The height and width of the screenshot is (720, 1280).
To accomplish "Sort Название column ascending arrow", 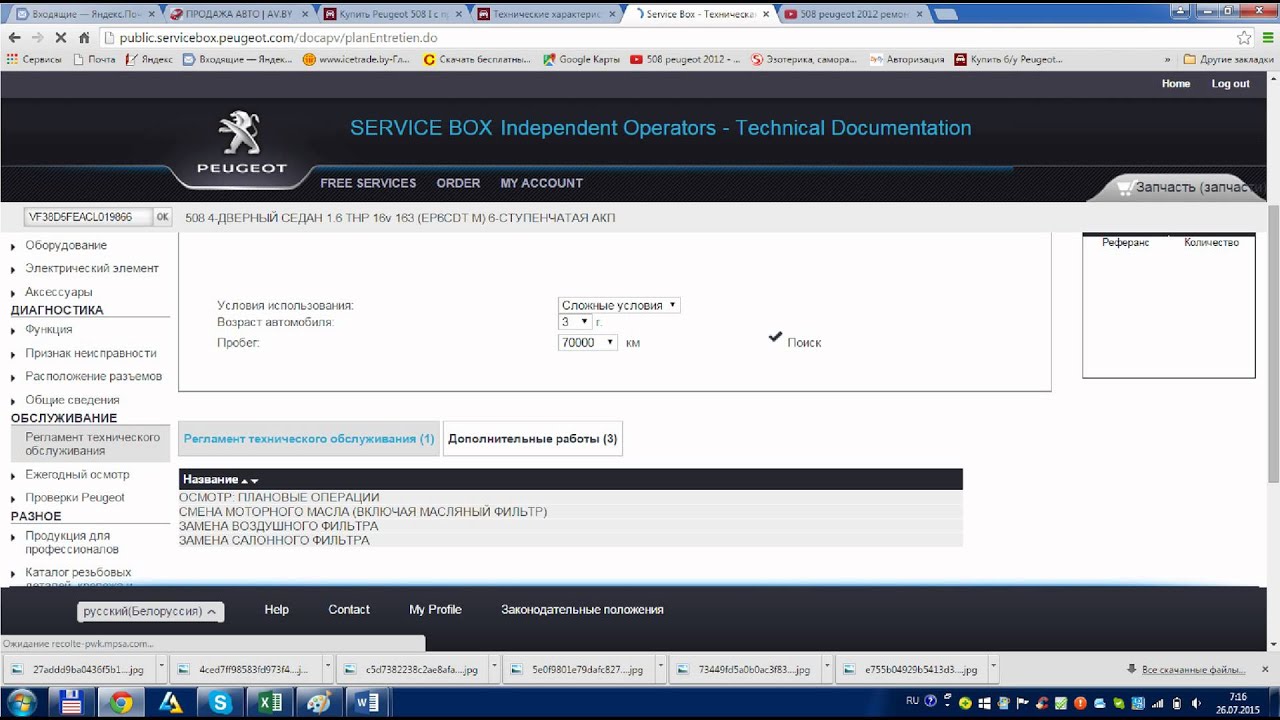I will pos(244,481).
